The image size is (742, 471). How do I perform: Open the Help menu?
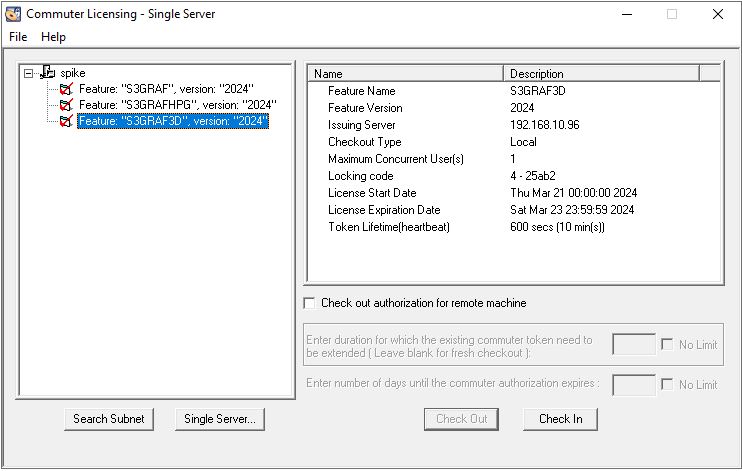point(53,37)
